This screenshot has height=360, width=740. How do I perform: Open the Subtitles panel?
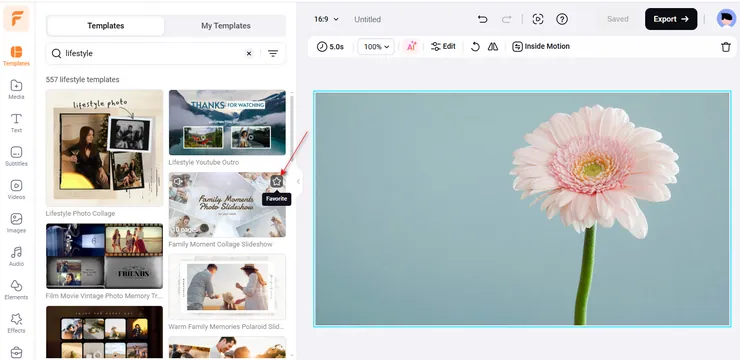16,156
